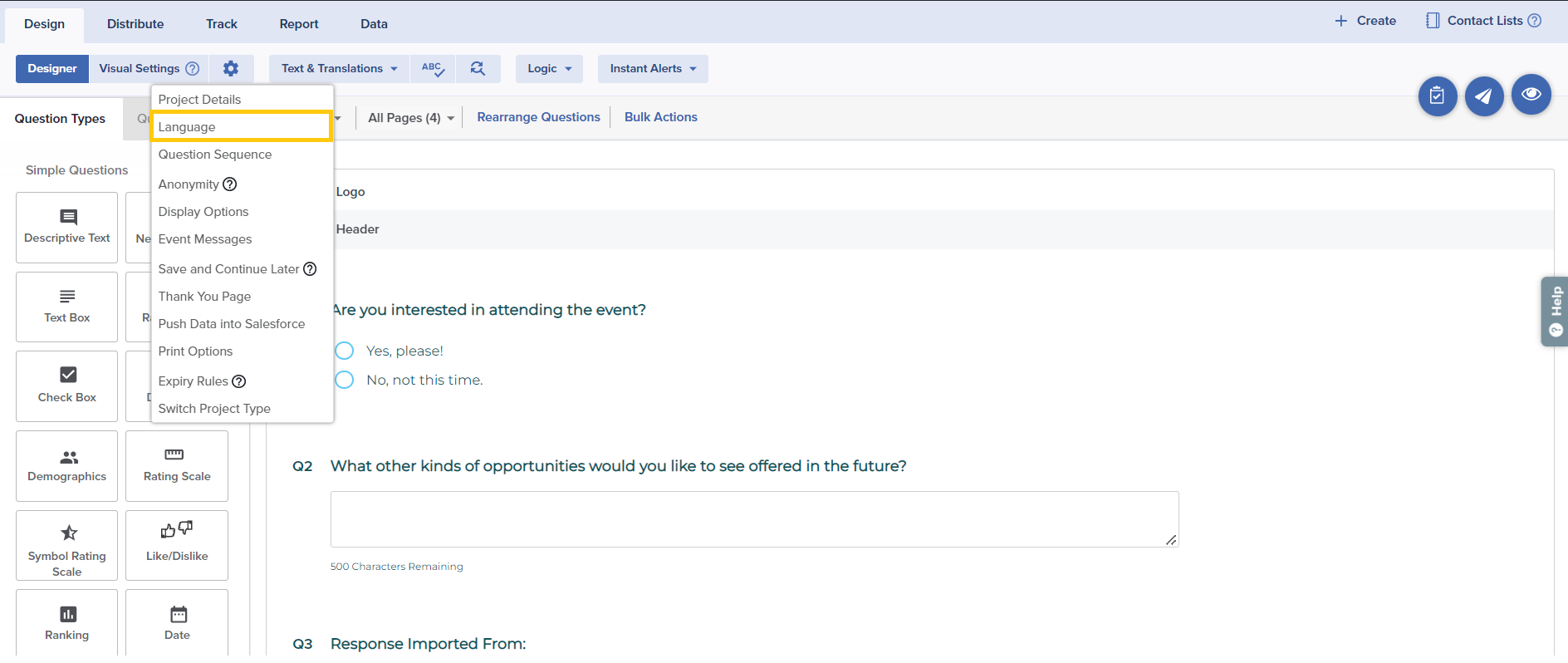Switch to the Distribute tab
The image size is (1568, 663).
[x=135, y=24]
